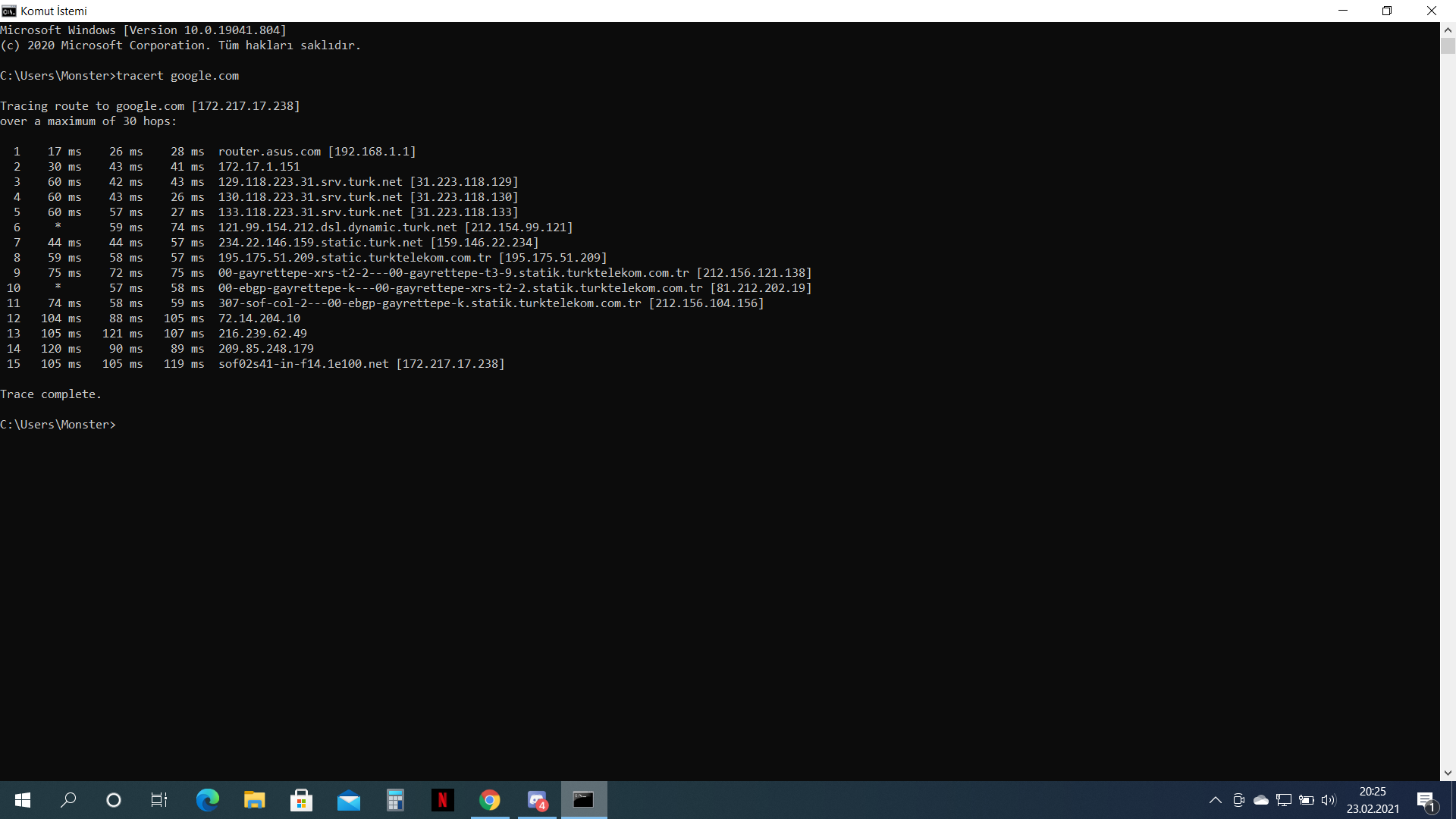The image size is (1456, 819).
Task: Launch Microsoft Edge from the taskbar
Action: pyautogui.click(x=207, y=800)
